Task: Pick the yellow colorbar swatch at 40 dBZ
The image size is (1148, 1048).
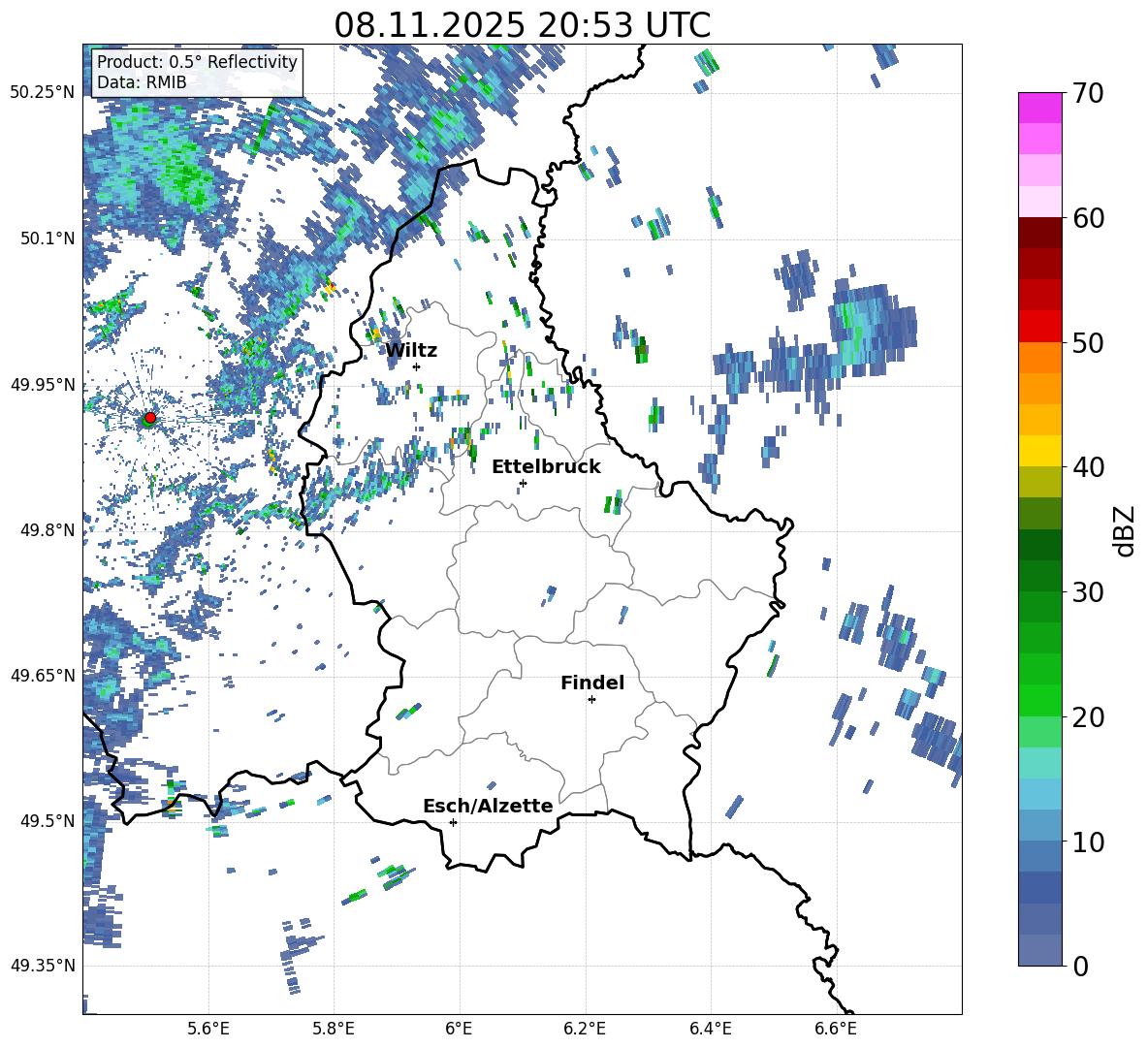Action: [1039, 452]
